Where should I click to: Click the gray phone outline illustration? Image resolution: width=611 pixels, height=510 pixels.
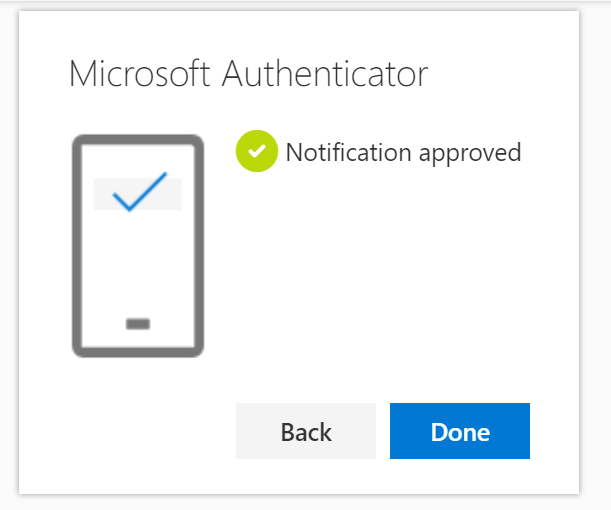(138, 246)
